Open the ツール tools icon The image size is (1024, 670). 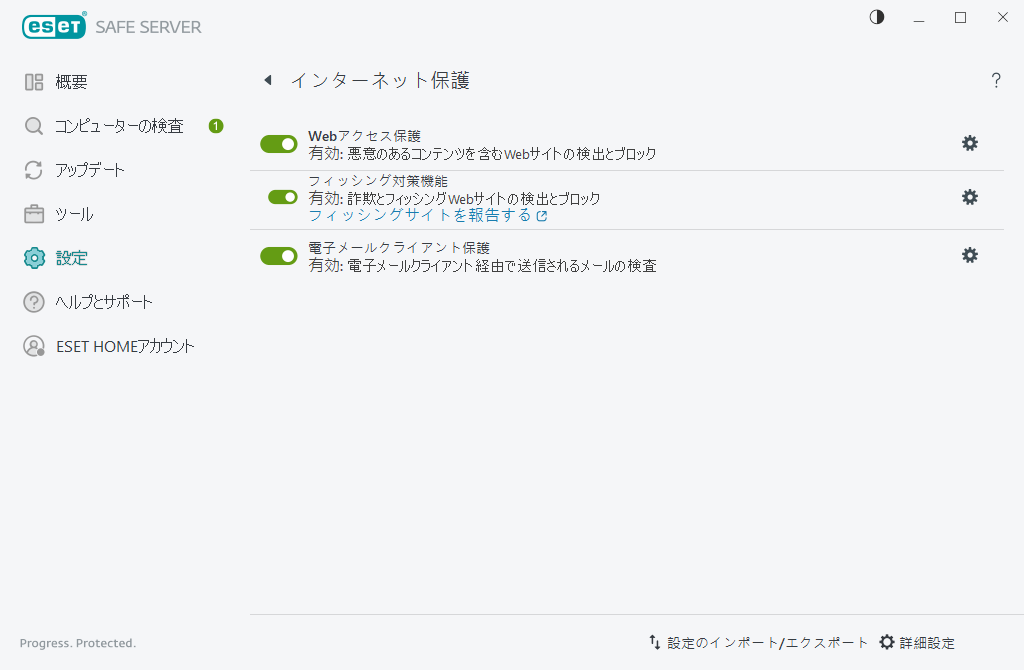pos(32,213)
